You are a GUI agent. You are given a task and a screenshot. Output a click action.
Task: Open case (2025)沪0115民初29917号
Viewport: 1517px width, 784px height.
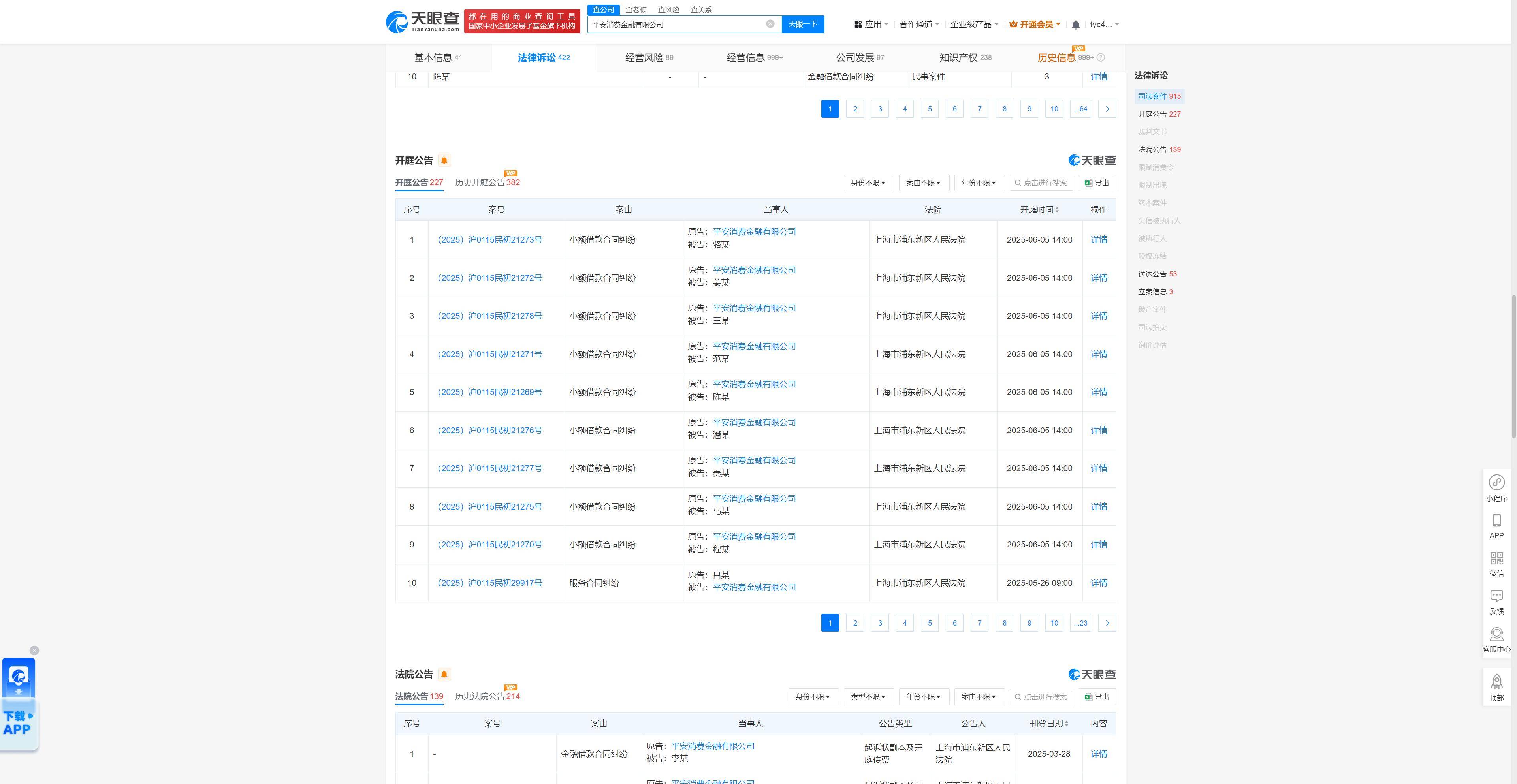(489, 583)
